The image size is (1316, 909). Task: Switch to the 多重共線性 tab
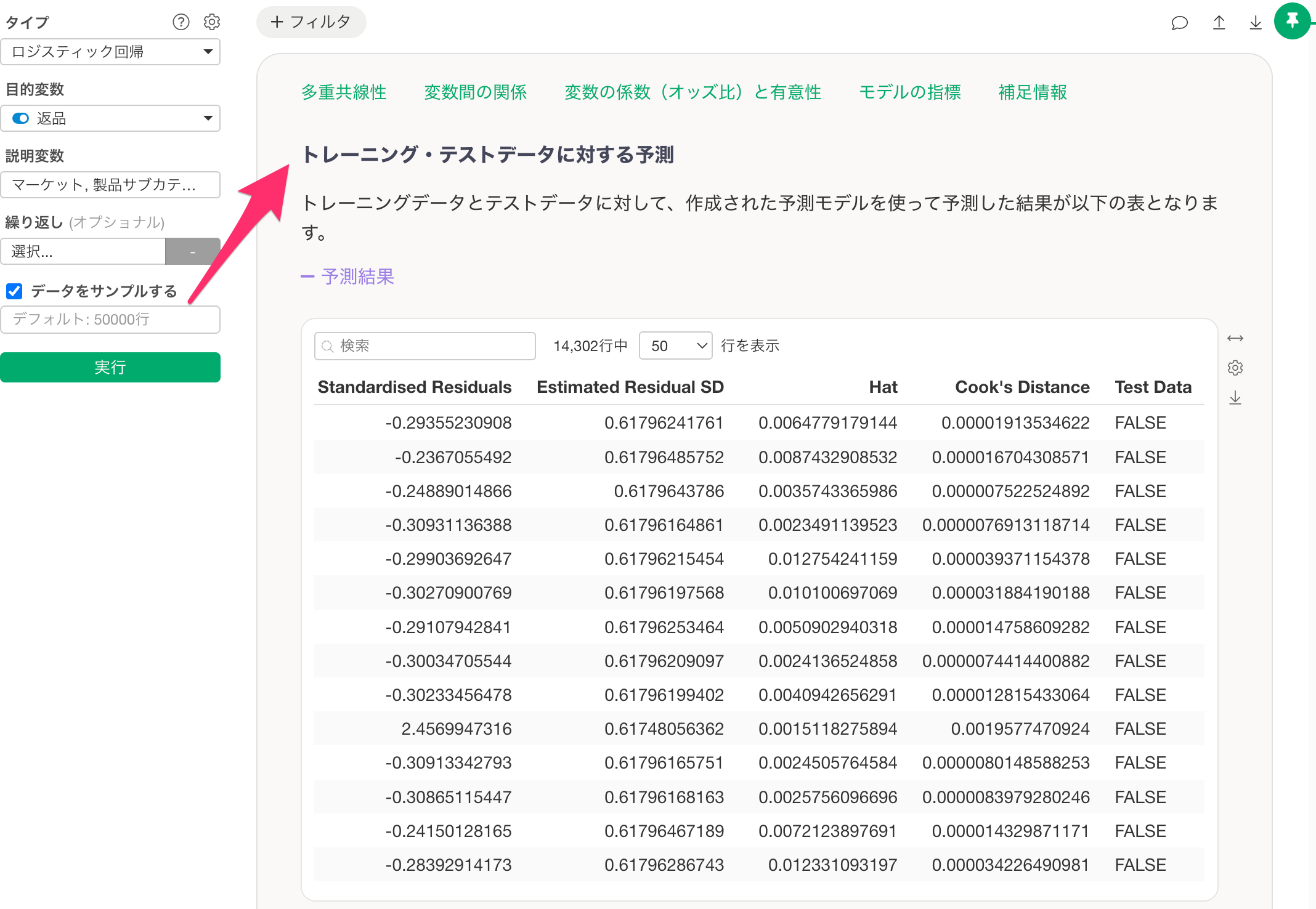click(x=344, y=92)
